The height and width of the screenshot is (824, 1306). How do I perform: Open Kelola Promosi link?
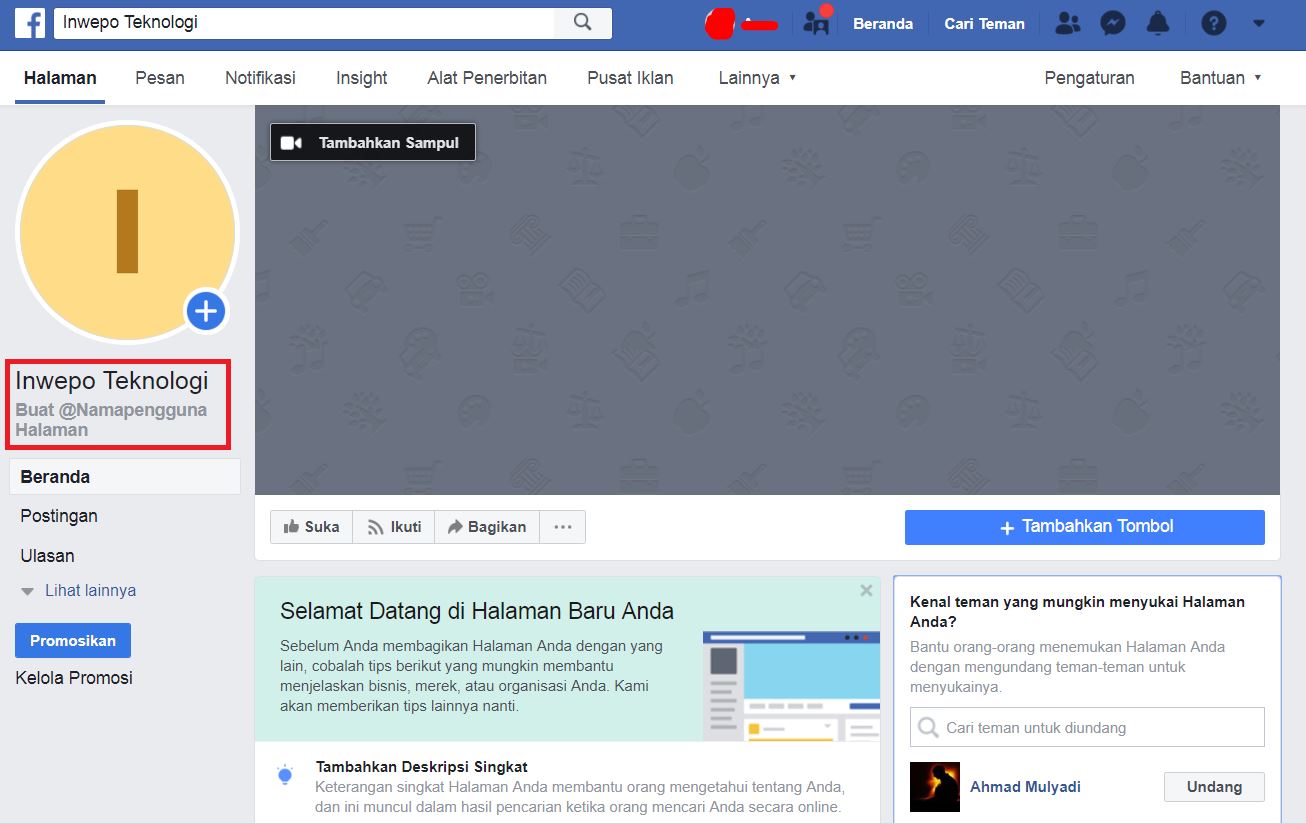74,678
